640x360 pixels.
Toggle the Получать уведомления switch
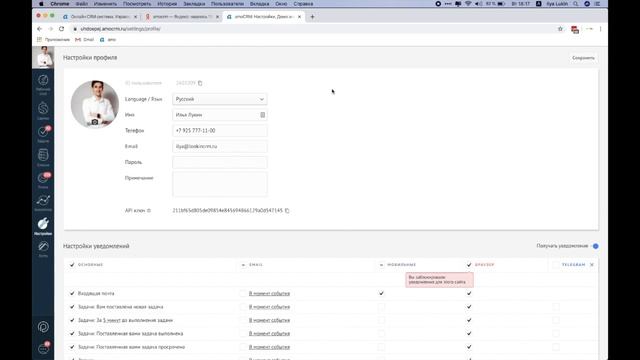tap(595, 246)
